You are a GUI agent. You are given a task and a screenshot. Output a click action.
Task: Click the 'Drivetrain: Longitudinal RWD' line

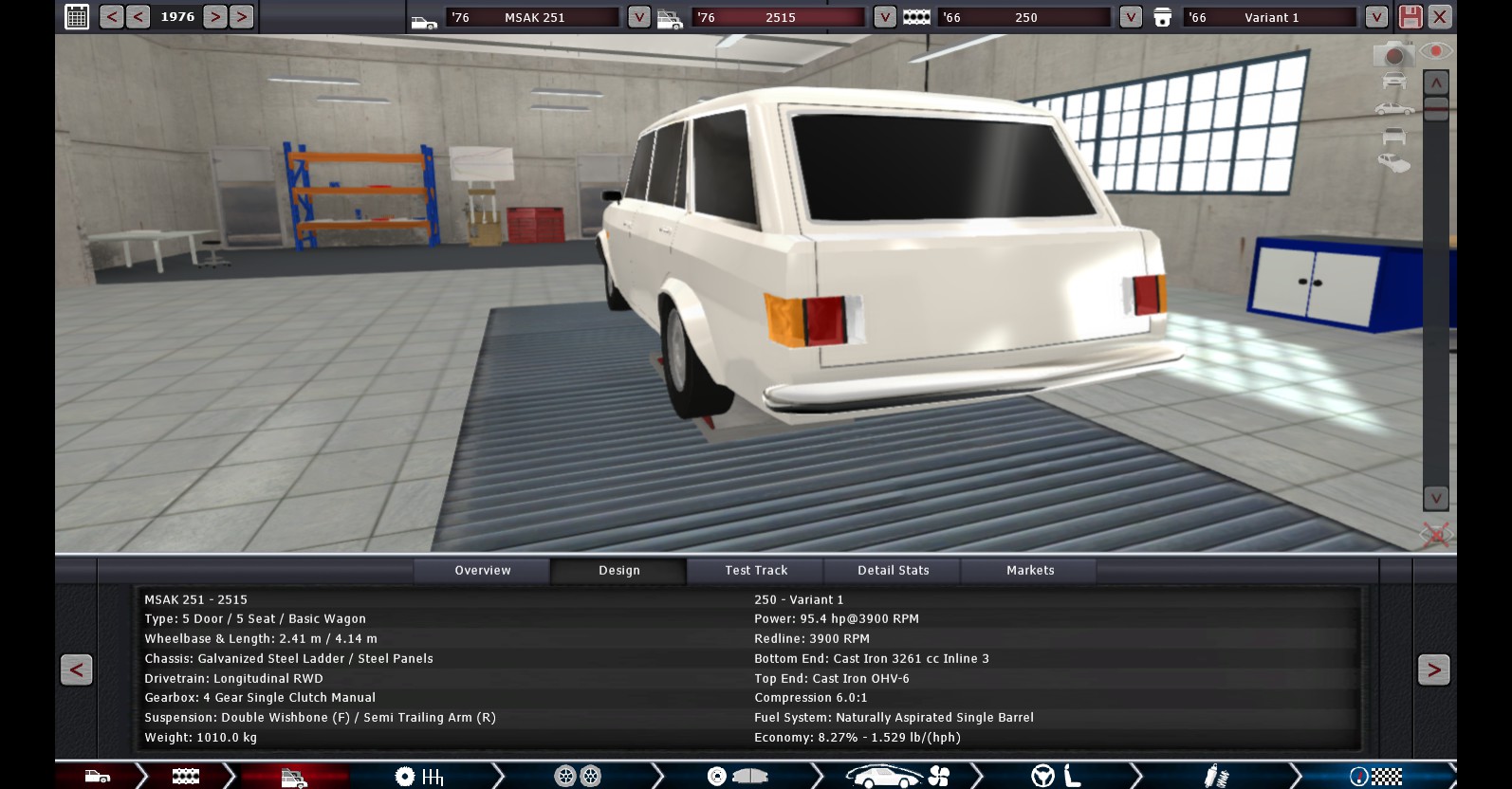[233, 678]
